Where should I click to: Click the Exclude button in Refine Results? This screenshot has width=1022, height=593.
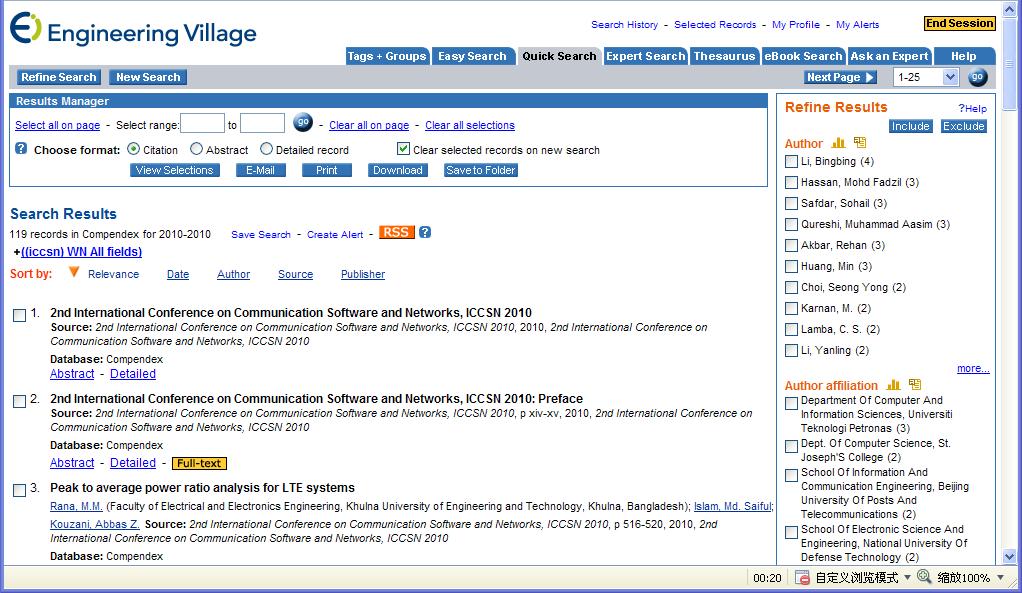[x=963, y=126]
